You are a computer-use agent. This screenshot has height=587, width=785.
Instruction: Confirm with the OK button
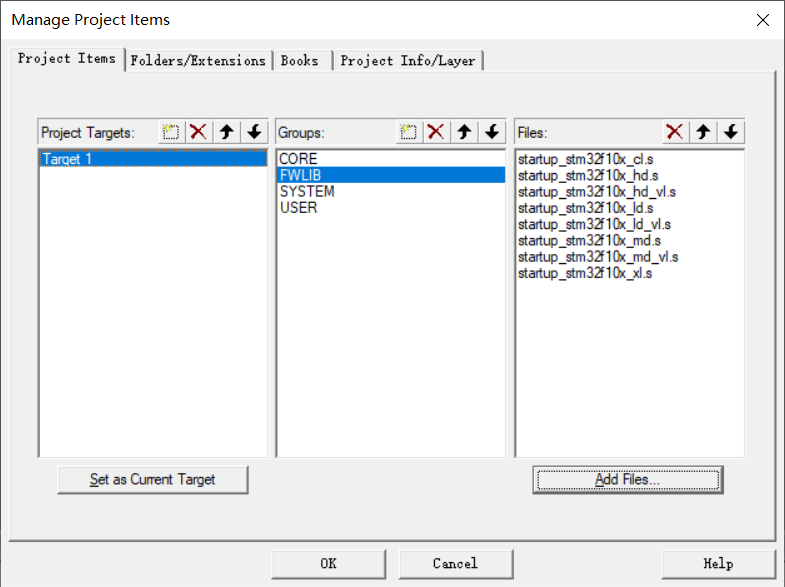pyautogui.click(x=328, y=563)
